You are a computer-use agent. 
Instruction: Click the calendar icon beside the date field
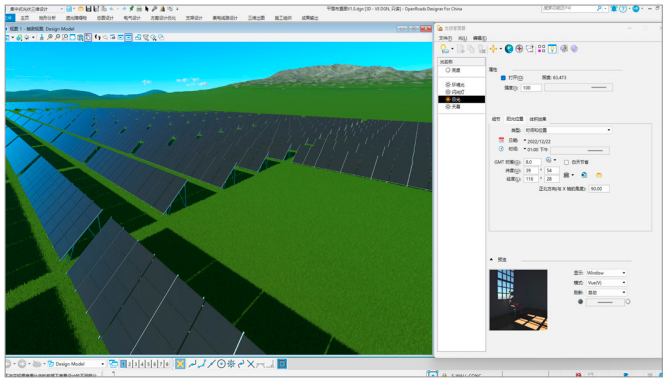tap(501, 141)
